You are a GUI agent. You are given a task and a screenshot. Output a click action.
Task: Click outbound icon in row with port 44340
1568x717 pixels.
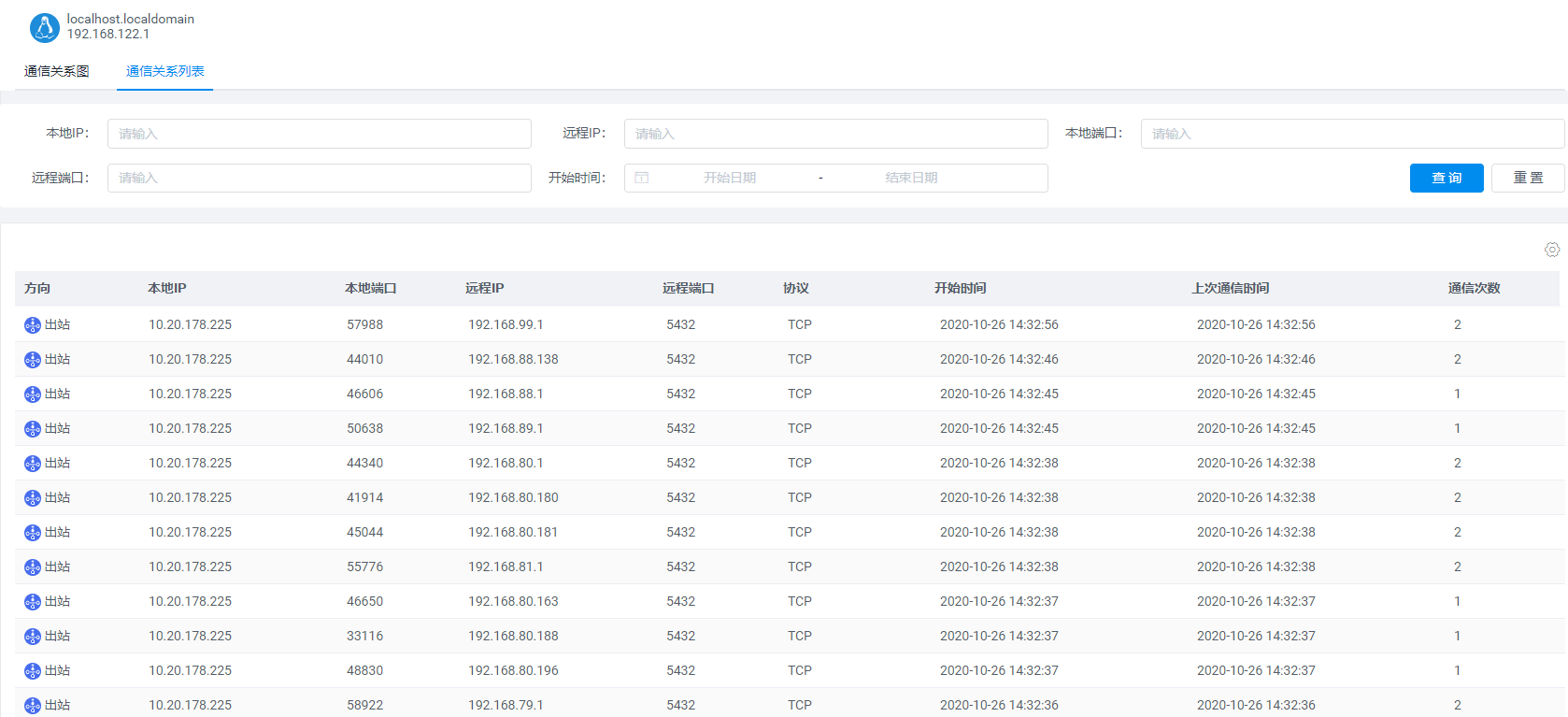point(33,464)
